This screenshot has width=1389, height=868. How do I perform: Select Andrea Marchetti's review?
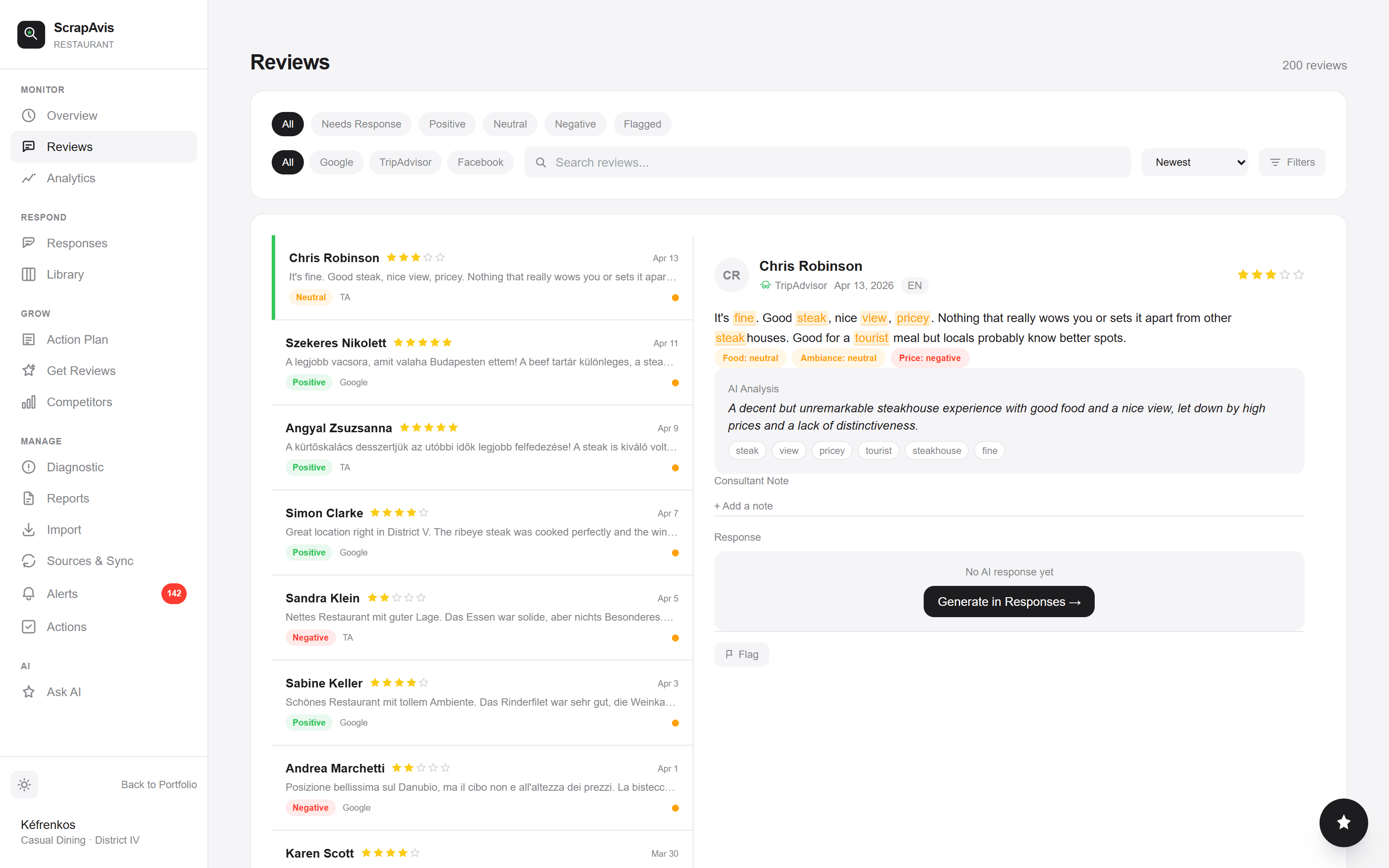[x=482, y=787]
